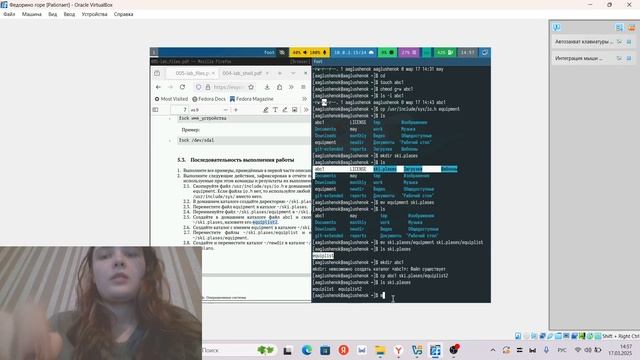Open the Most Visited bookmark

click(x=171, y=99)
